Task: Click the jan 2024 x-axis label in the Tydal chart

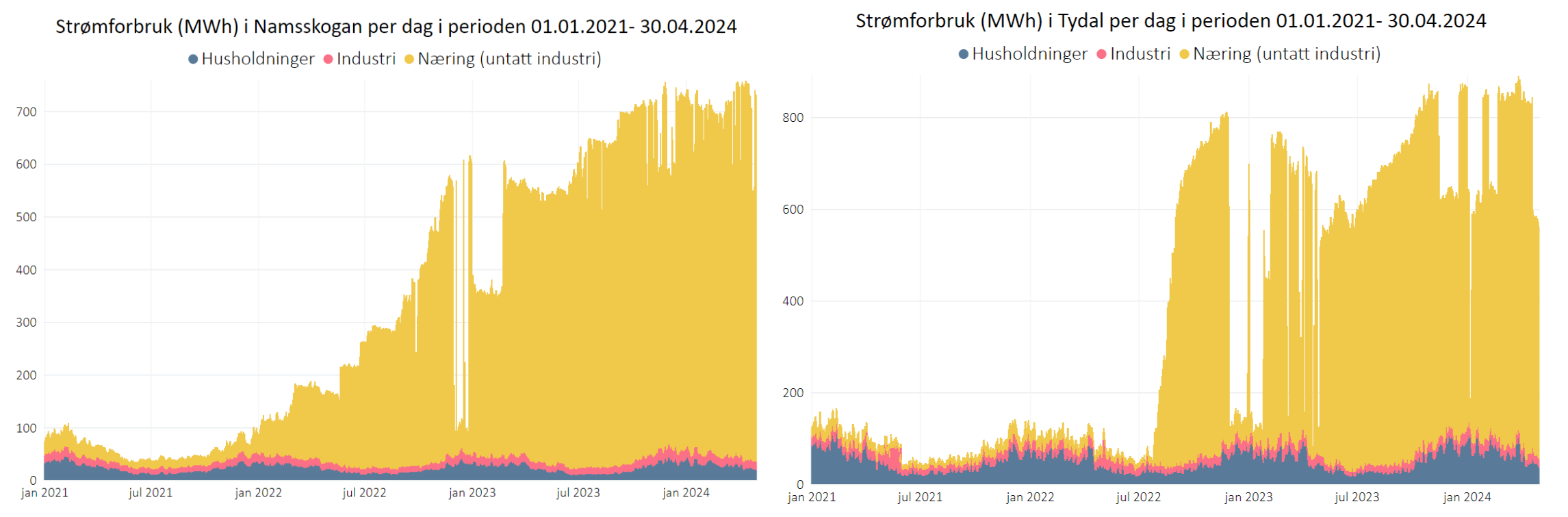Action: 1467,498
